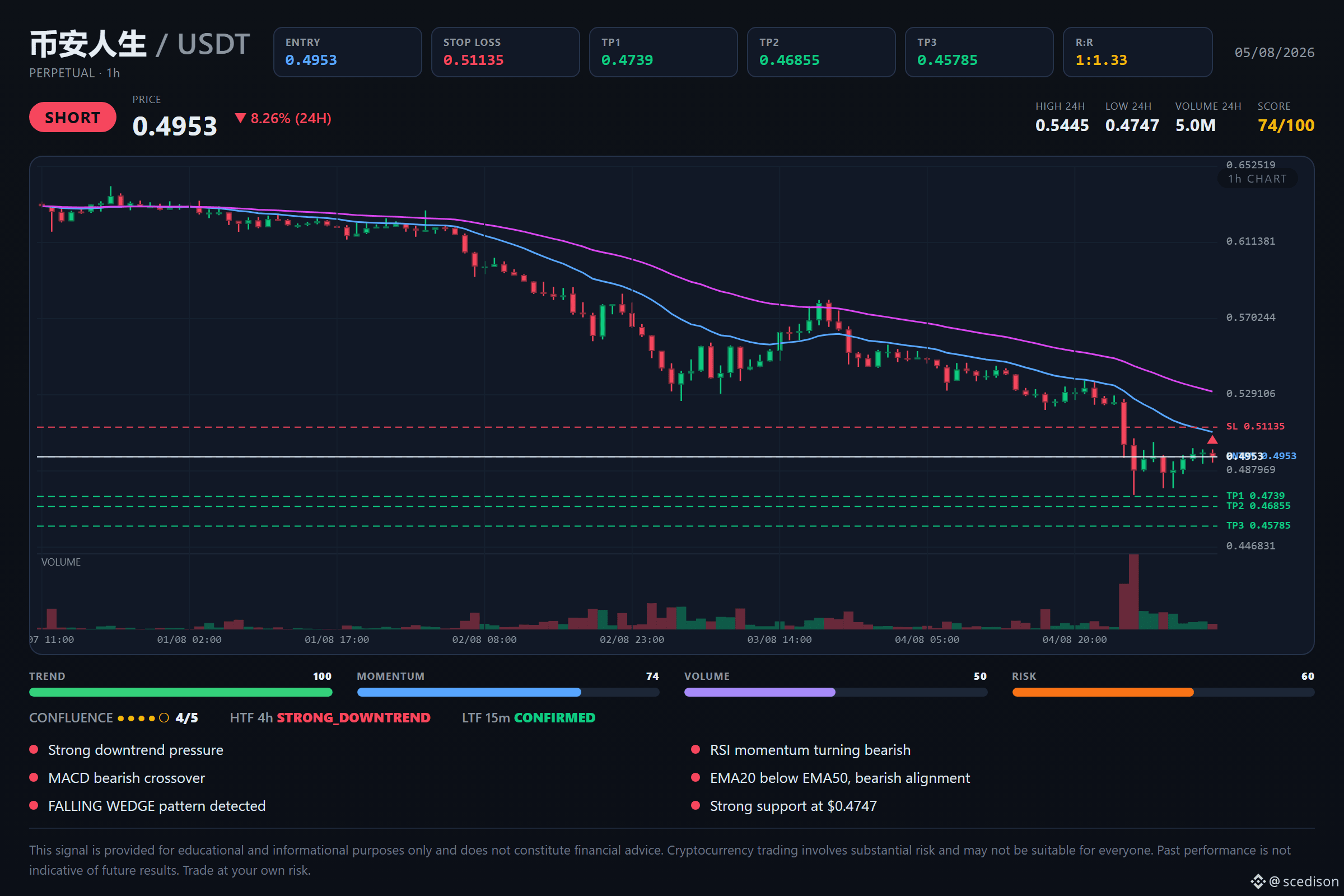Image resolution: width=1344 pixels, height=896 pixels.
Task: Click the 0.487969 price axis label
Action: [x=1250, y=470]
